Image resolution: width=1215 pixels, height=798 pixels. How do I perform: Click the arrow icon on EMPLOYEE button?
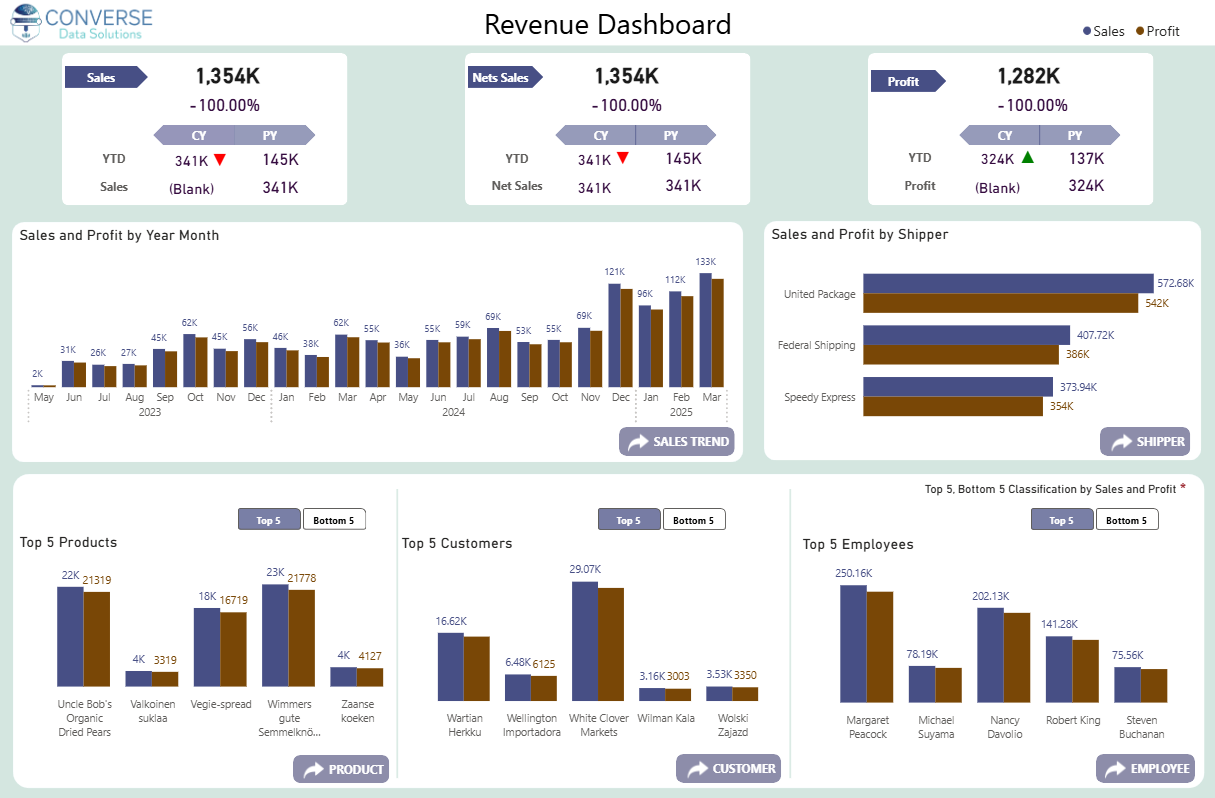pos(1117,769)
